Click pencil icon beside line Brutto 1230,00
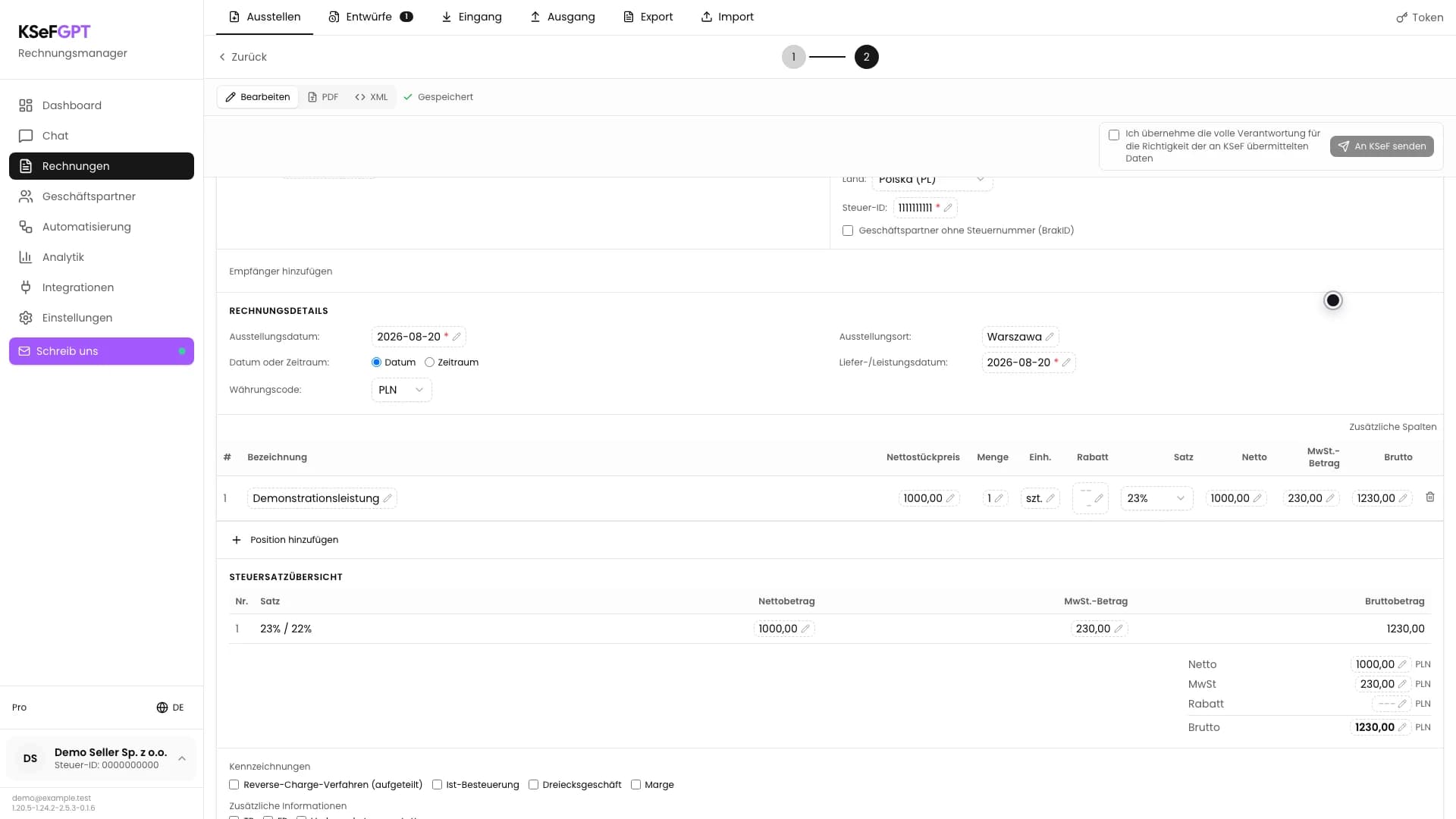Viewport: 1456px width, 819px height. coord(1403,498)
